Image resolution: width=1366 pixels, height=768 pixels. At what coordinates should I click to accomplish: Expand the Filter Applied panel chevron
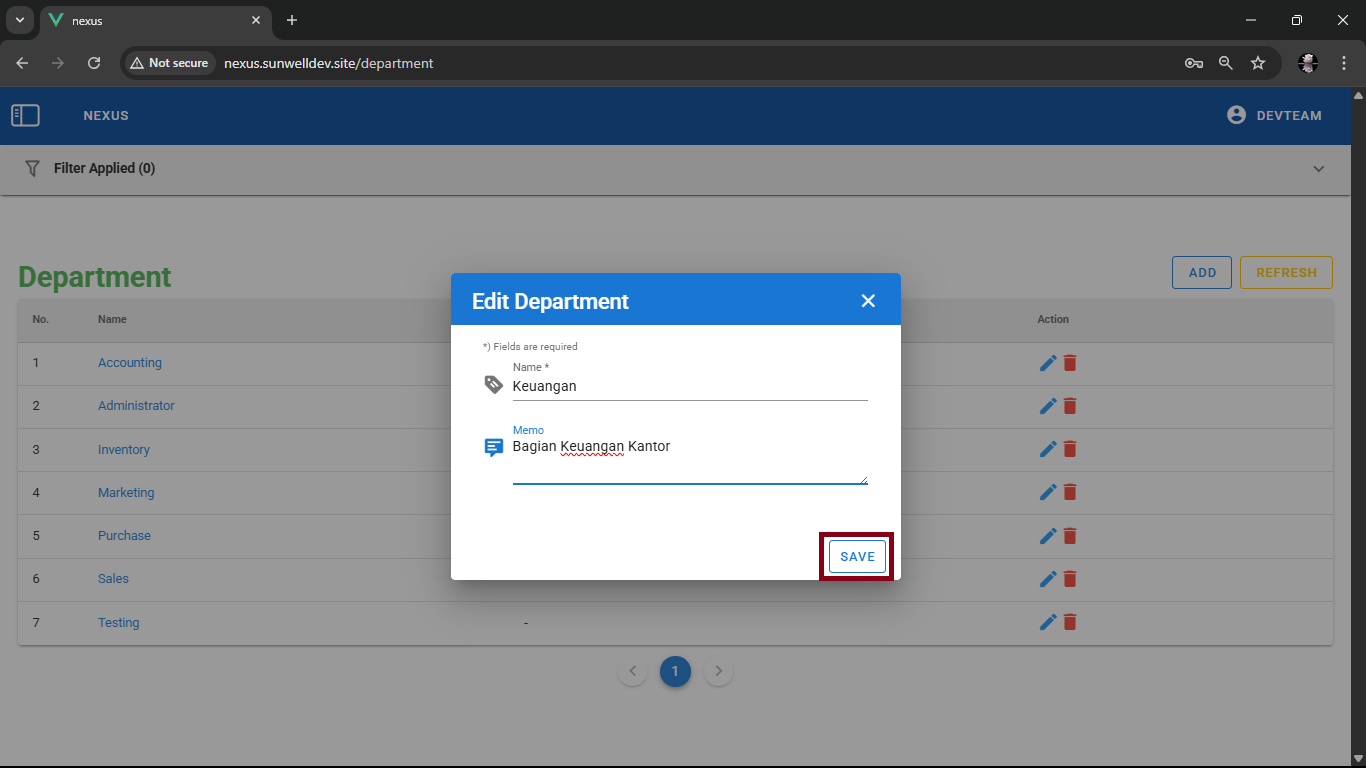[x=1318, y=169]
